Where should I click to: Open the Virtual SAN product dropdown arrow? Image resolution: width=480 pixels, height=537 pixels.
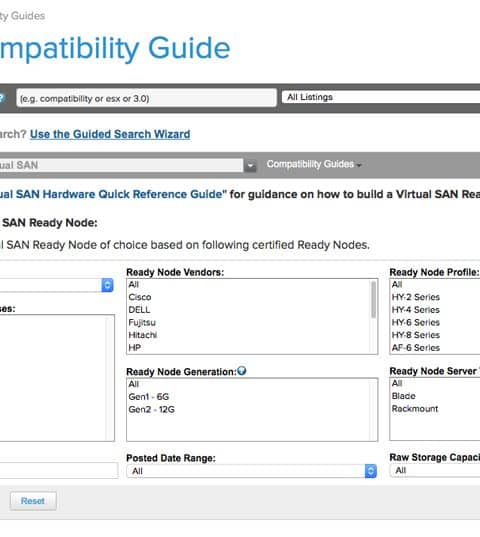coord(250,166)
